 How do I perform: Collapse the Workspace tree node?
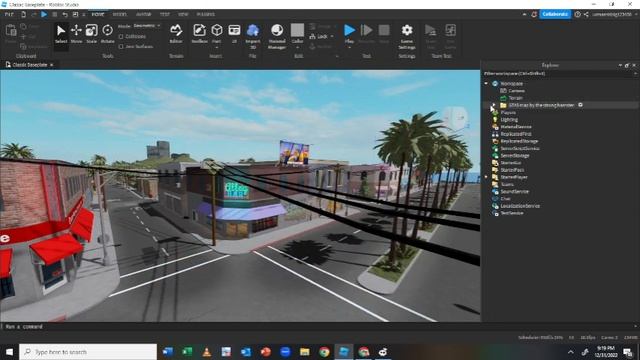coord(486,83)
